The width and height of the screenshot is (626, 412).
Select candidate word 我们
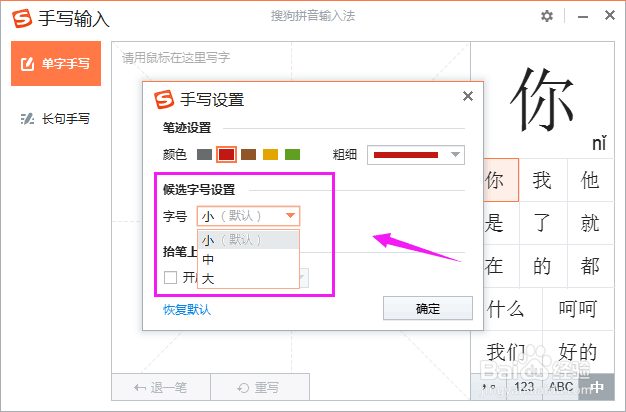(506, 352)
